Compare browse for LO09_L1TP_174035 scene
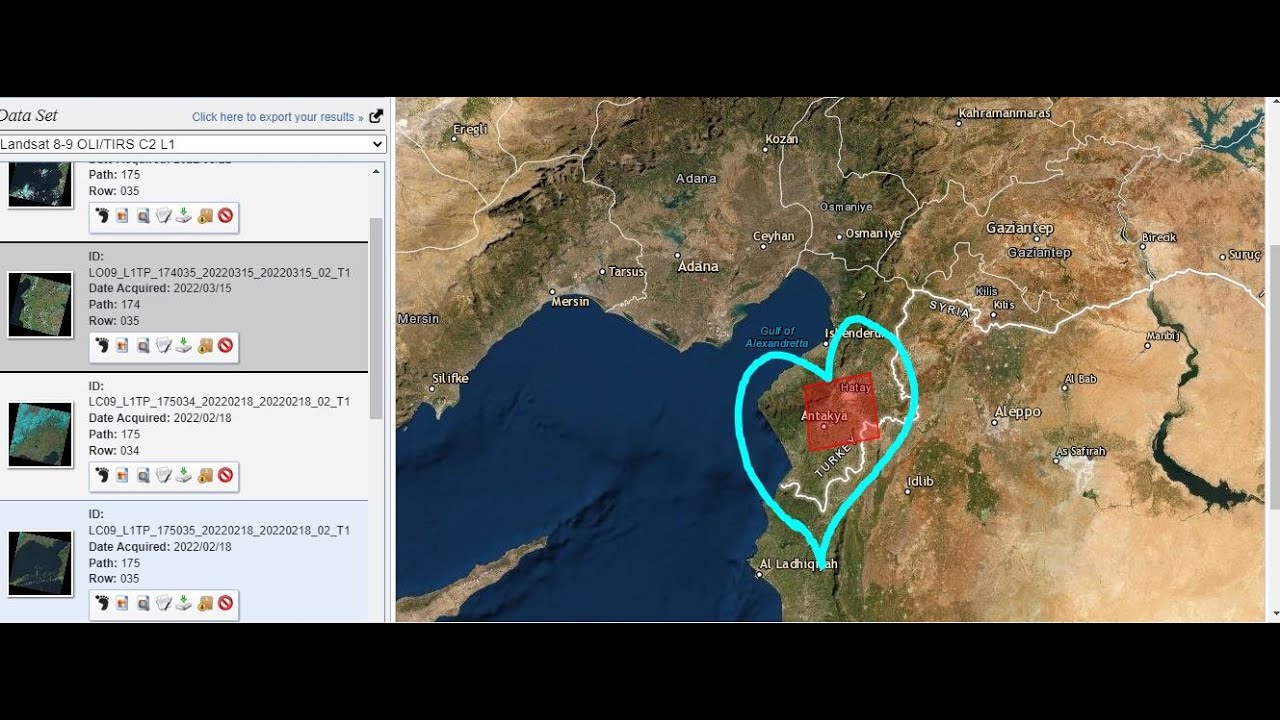This screenshot has height=720, width=1280. [x=143, y=346]
